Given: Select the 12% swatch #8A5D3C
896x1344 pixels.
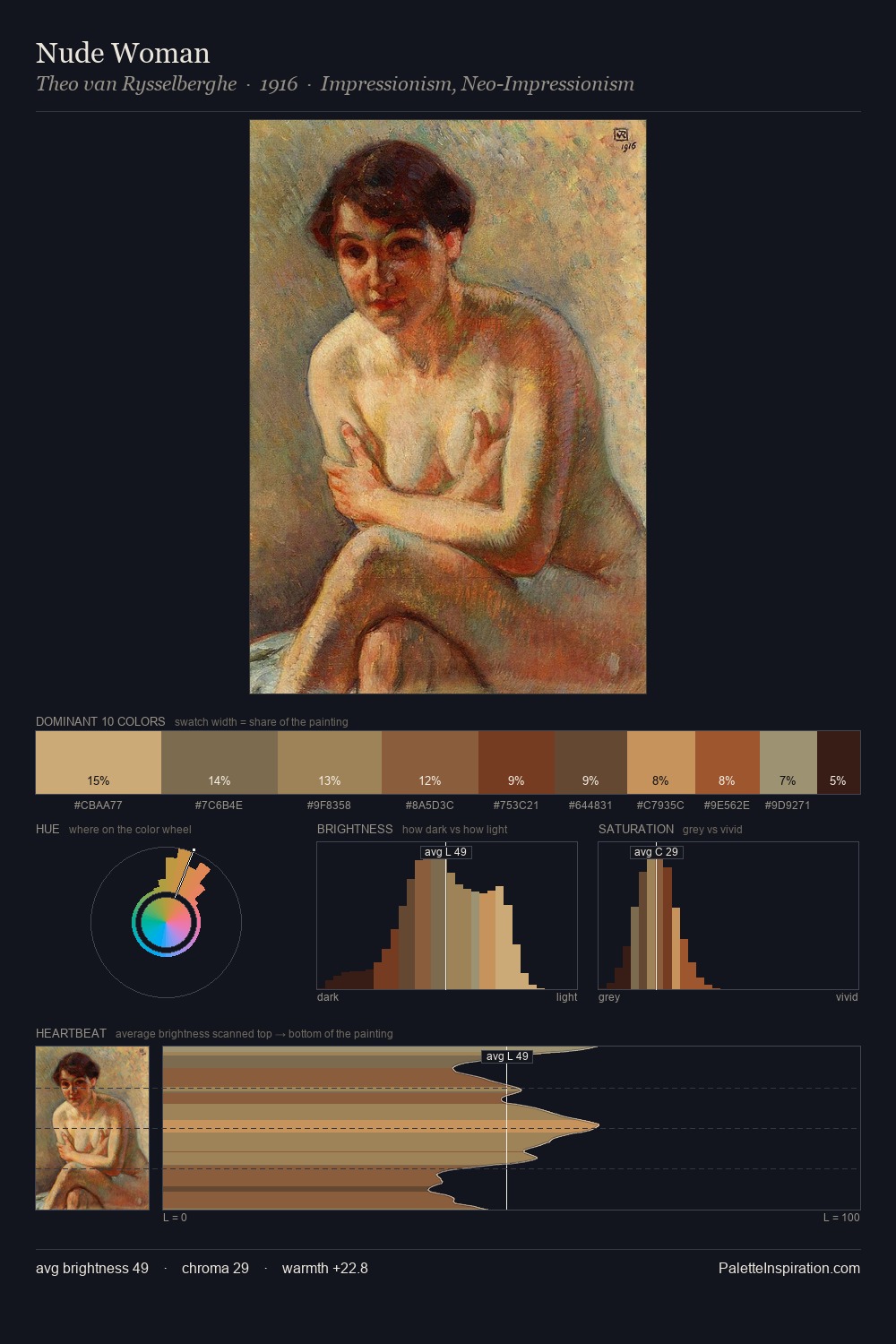Looking at the screenshot, I should point(430,762).
